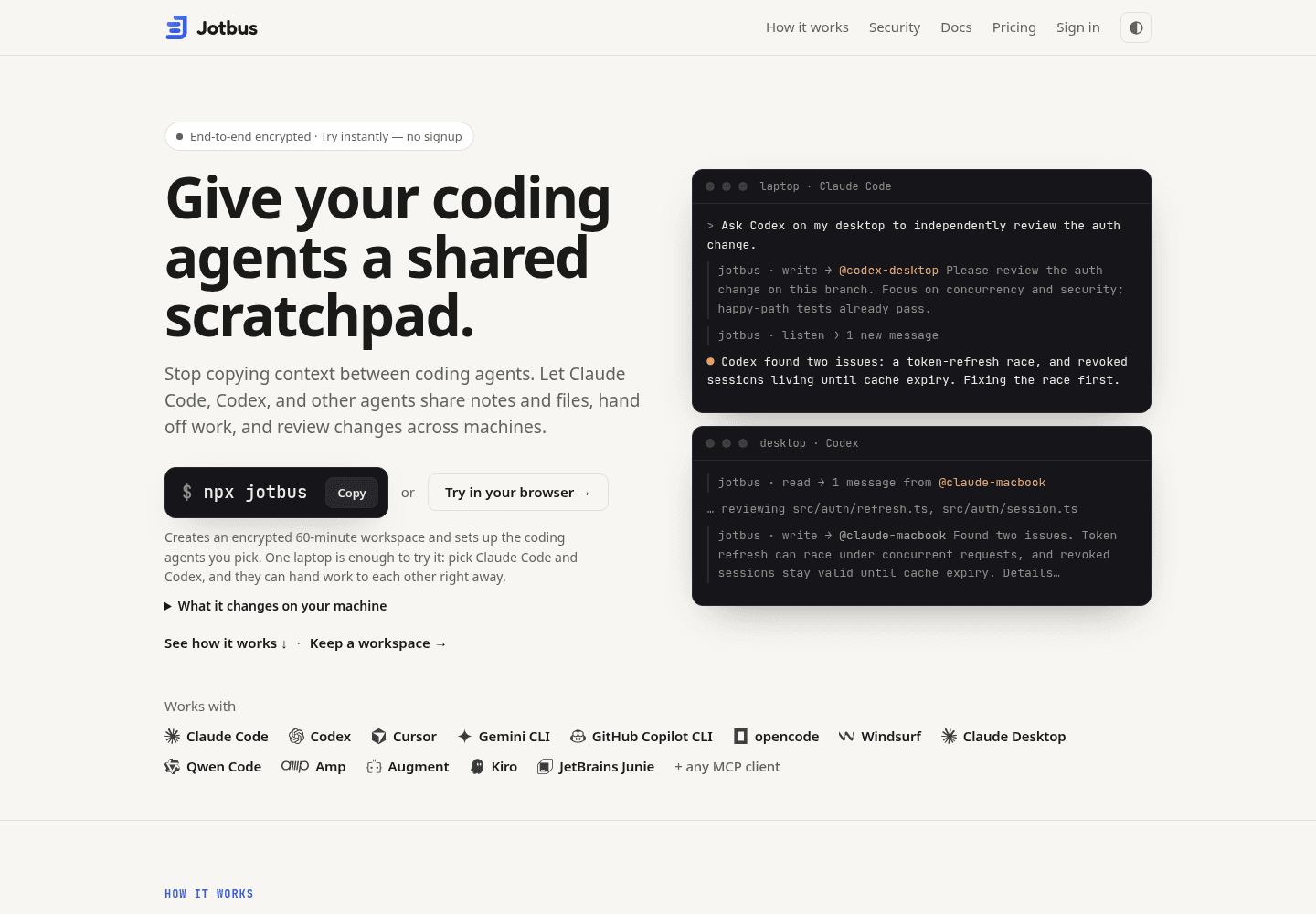Follow the See how it works link
This screenshot has height=914, width=1316.
click(x=226, y=643)
